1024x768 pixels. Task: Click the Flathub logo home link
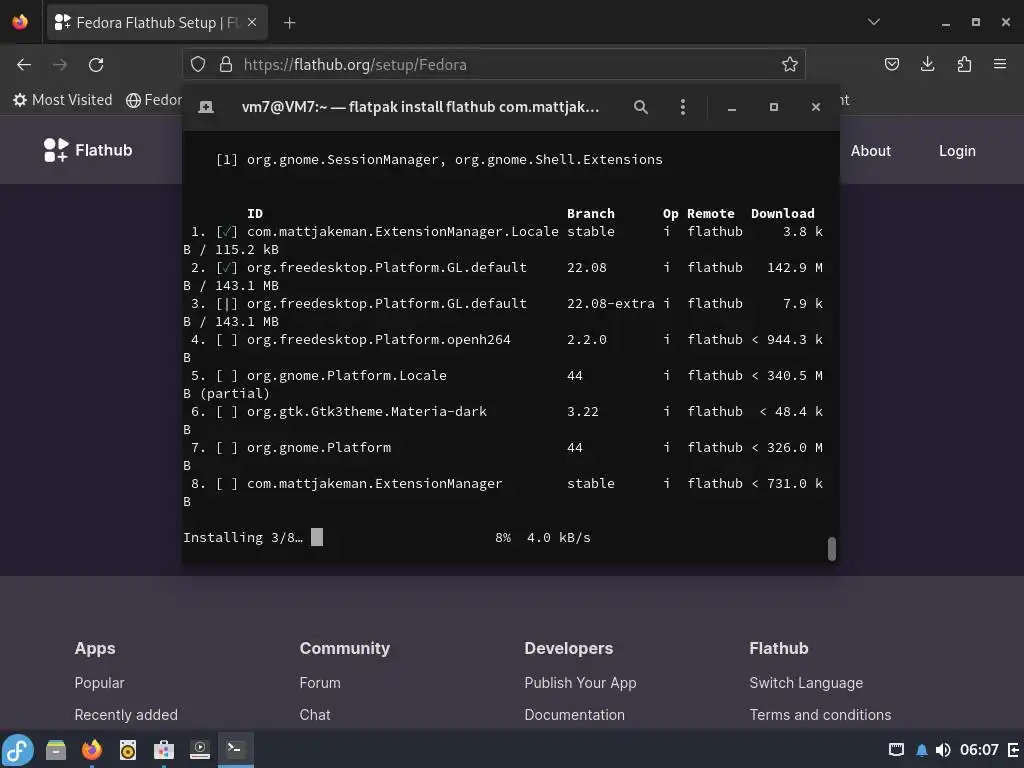point(88,150)
